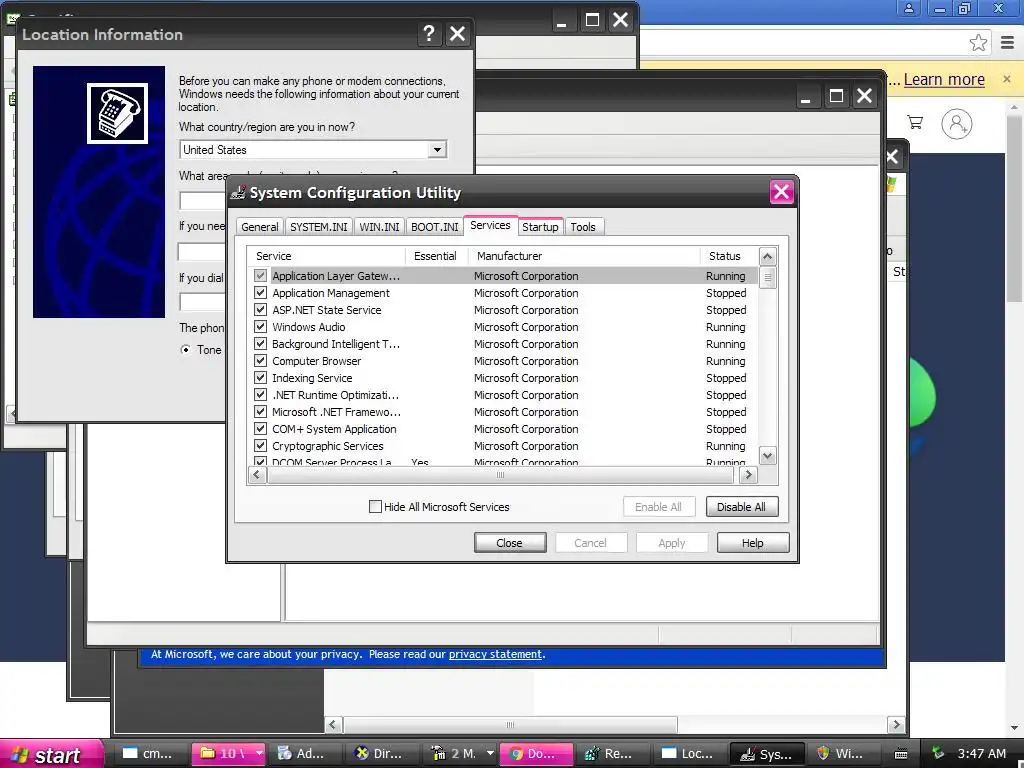
Task: Open the privacy statement link
Action: (495, 654)
